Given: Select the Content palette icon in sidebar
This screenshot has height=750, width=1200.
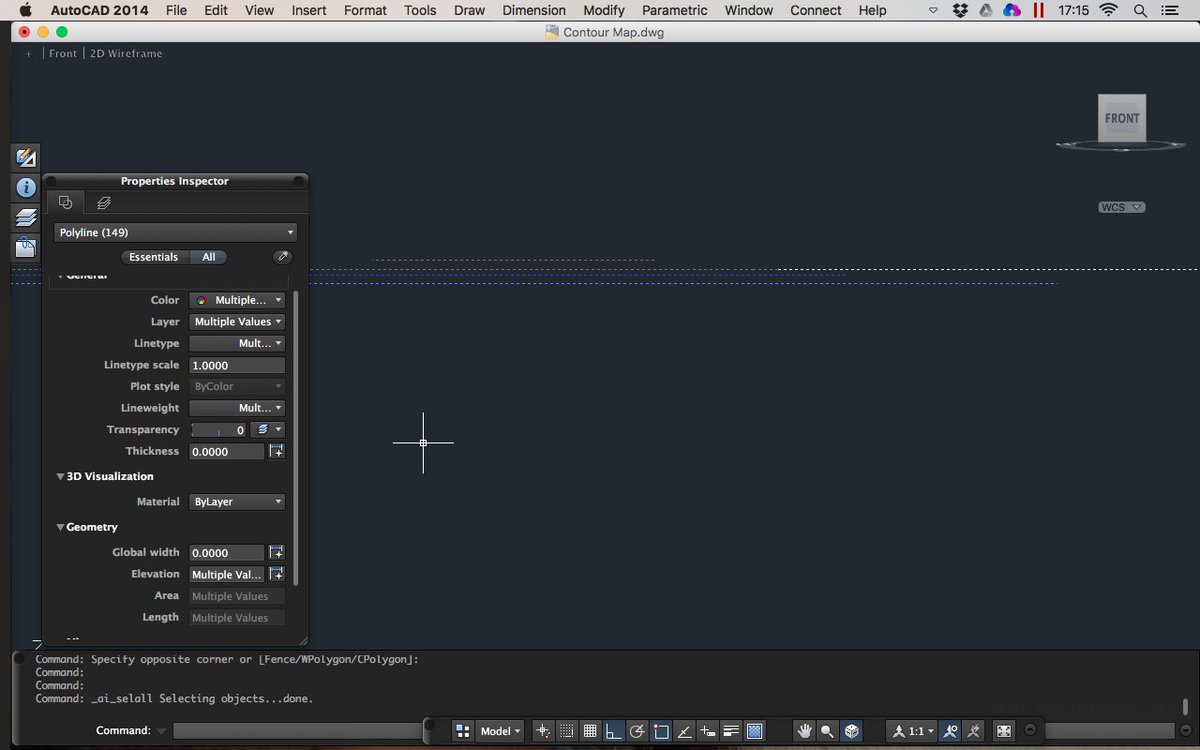Looking at the screenshot, I should [25, 247].
